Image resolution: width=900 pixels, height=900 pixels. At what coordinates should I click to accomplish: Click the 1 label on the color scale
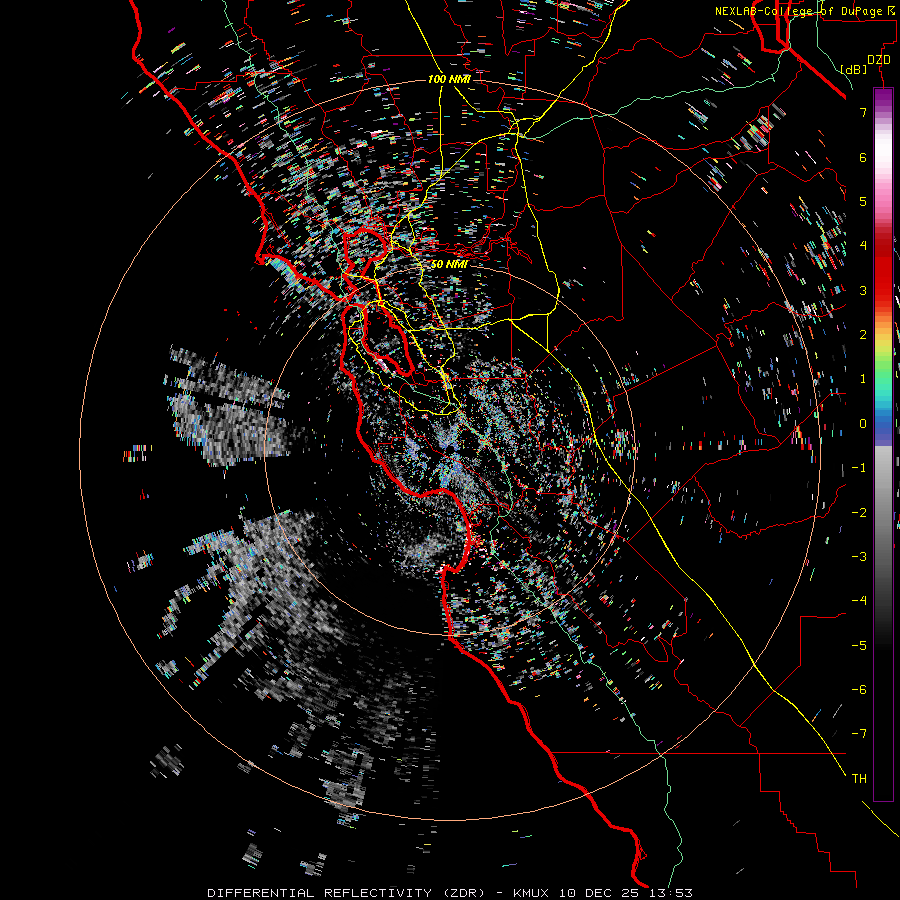[863, 379]
